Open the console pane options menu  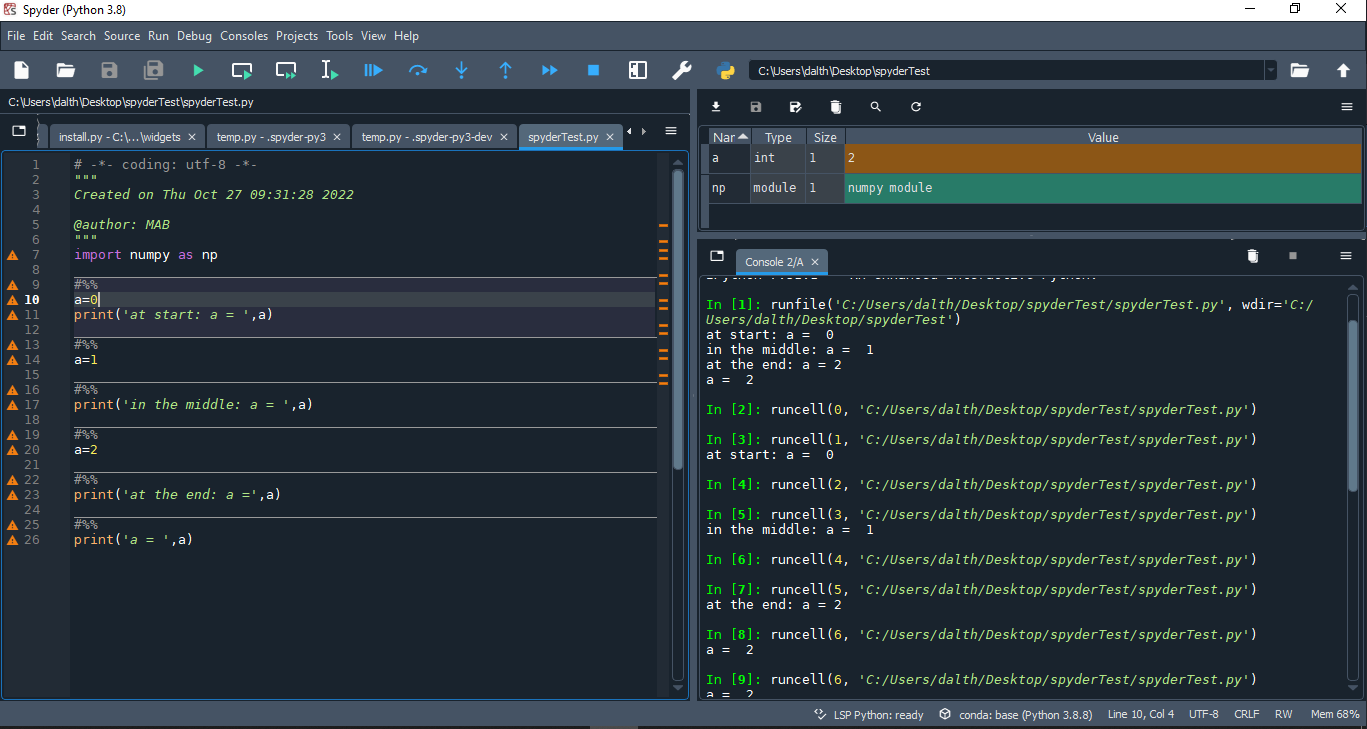click(x=1346, y=256)
